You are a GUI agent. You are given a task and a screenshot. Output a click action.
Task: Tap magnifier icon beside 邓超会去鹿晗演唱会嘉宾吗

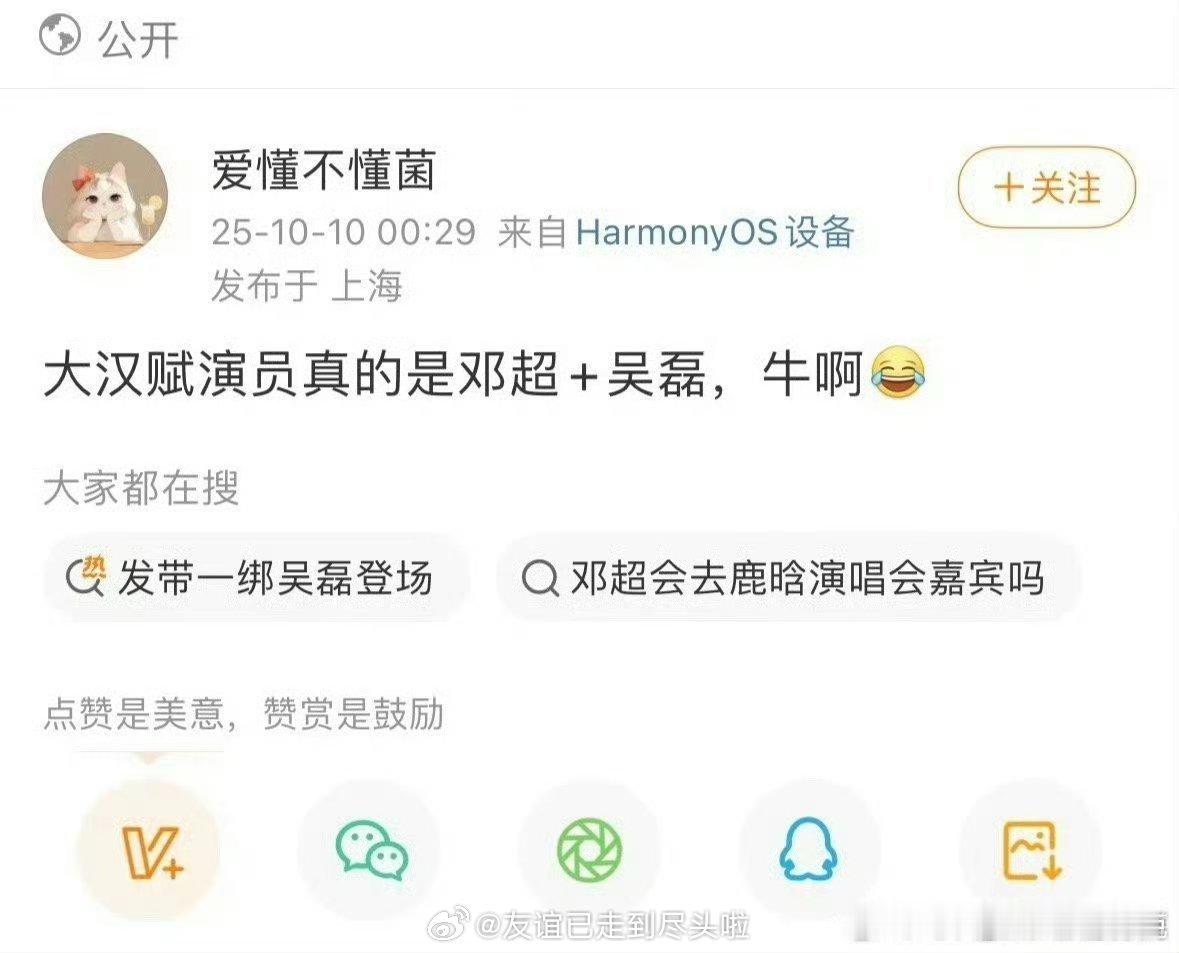[x=539, y=578]
